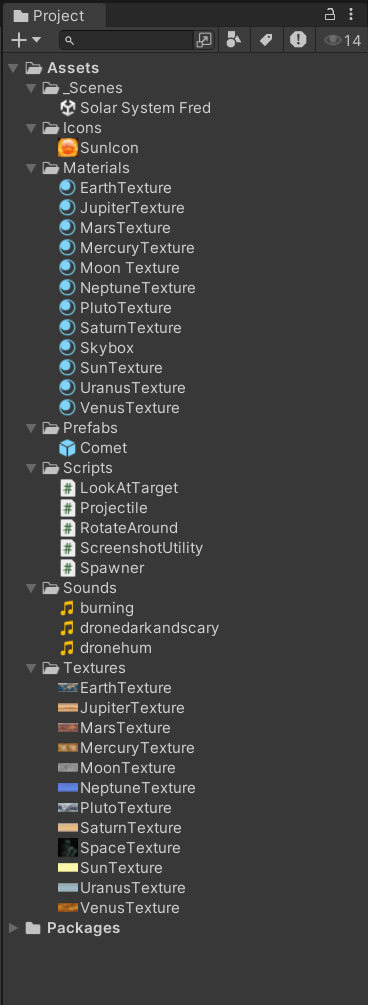
Task: Click the Search by Label tag icon
Action: [265, 40]
